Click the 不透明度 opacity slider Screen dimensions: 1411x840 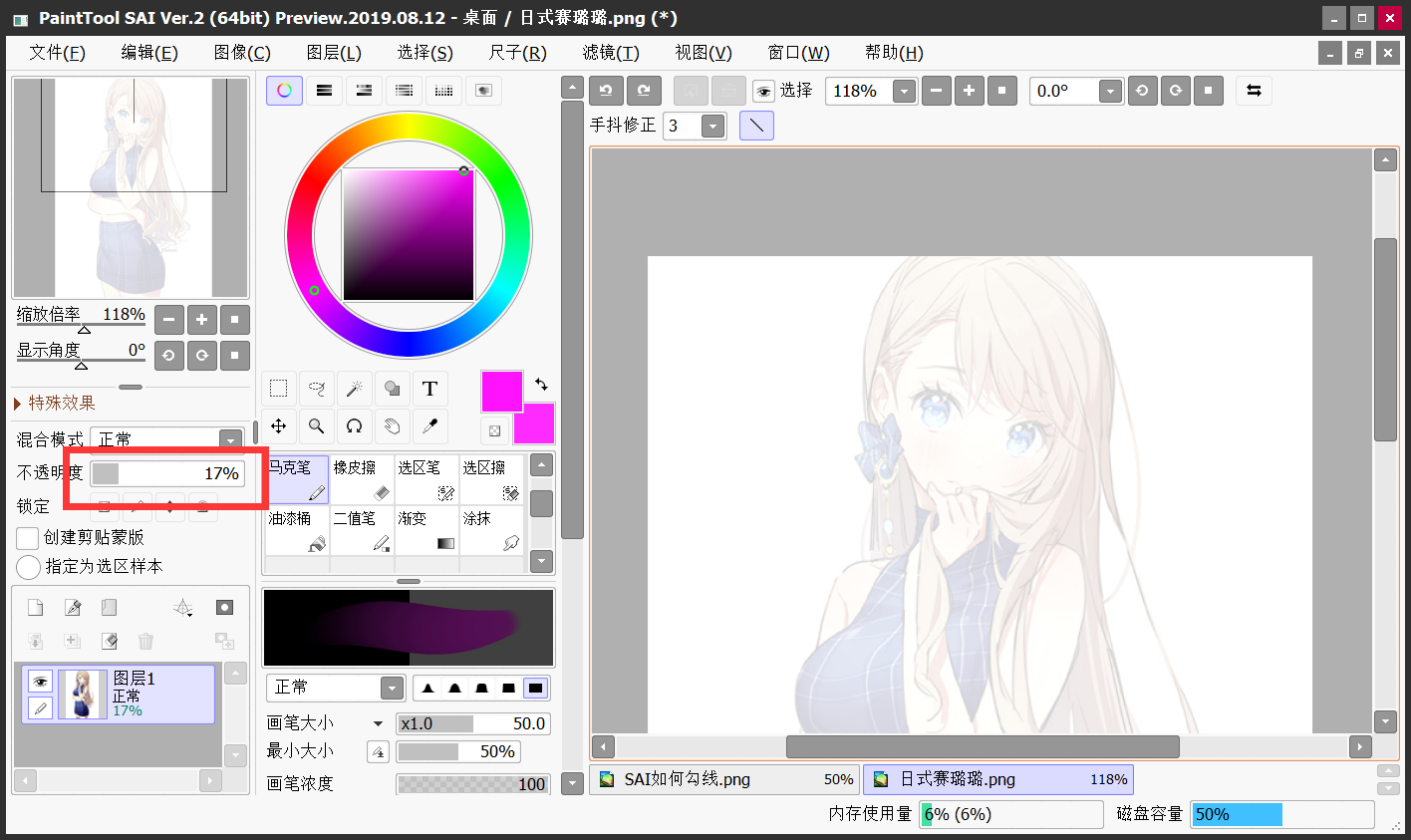[x=167, y=473]
